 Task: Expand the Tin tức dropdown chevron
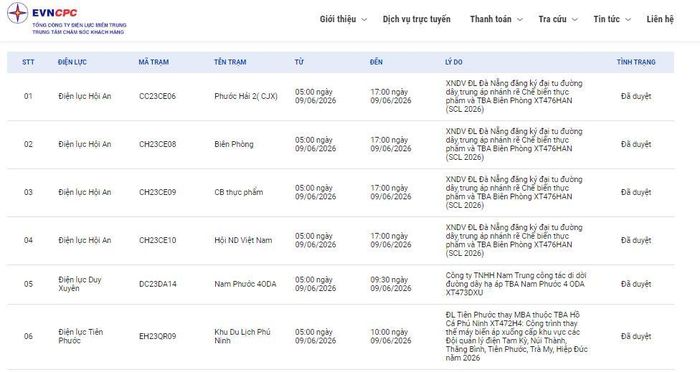tap(628, 20)
